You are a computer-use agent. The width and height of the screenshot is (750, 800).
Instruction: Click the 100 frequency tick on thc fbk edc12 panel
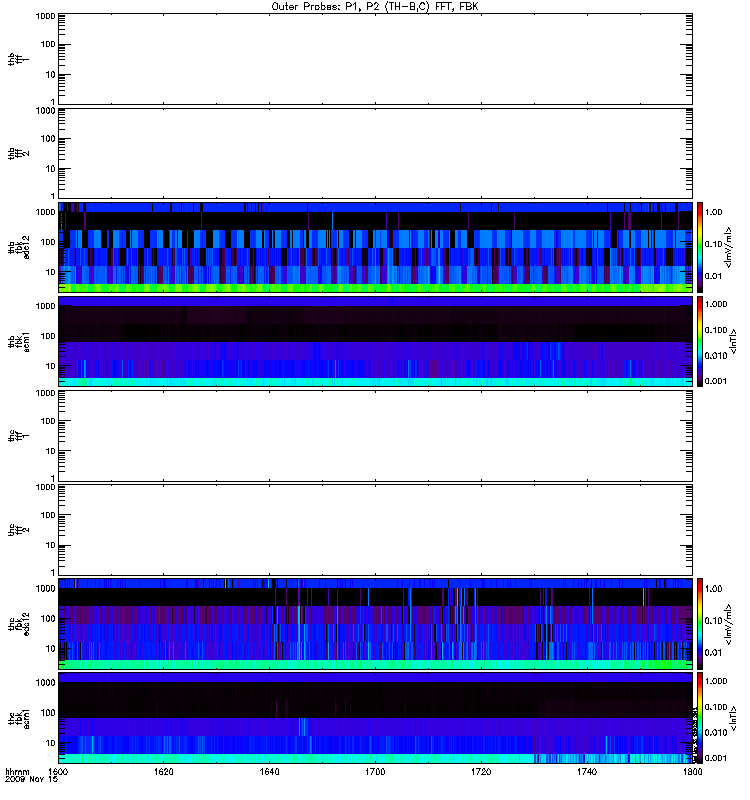coord(48,619)
